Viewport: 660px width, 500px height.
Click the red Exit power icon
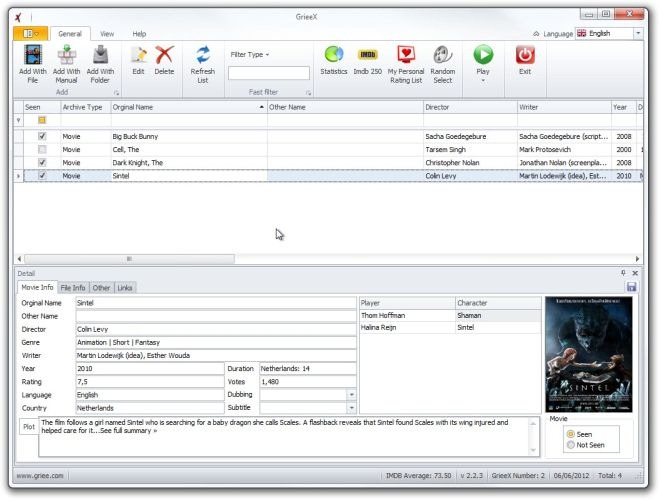point(525,55)
